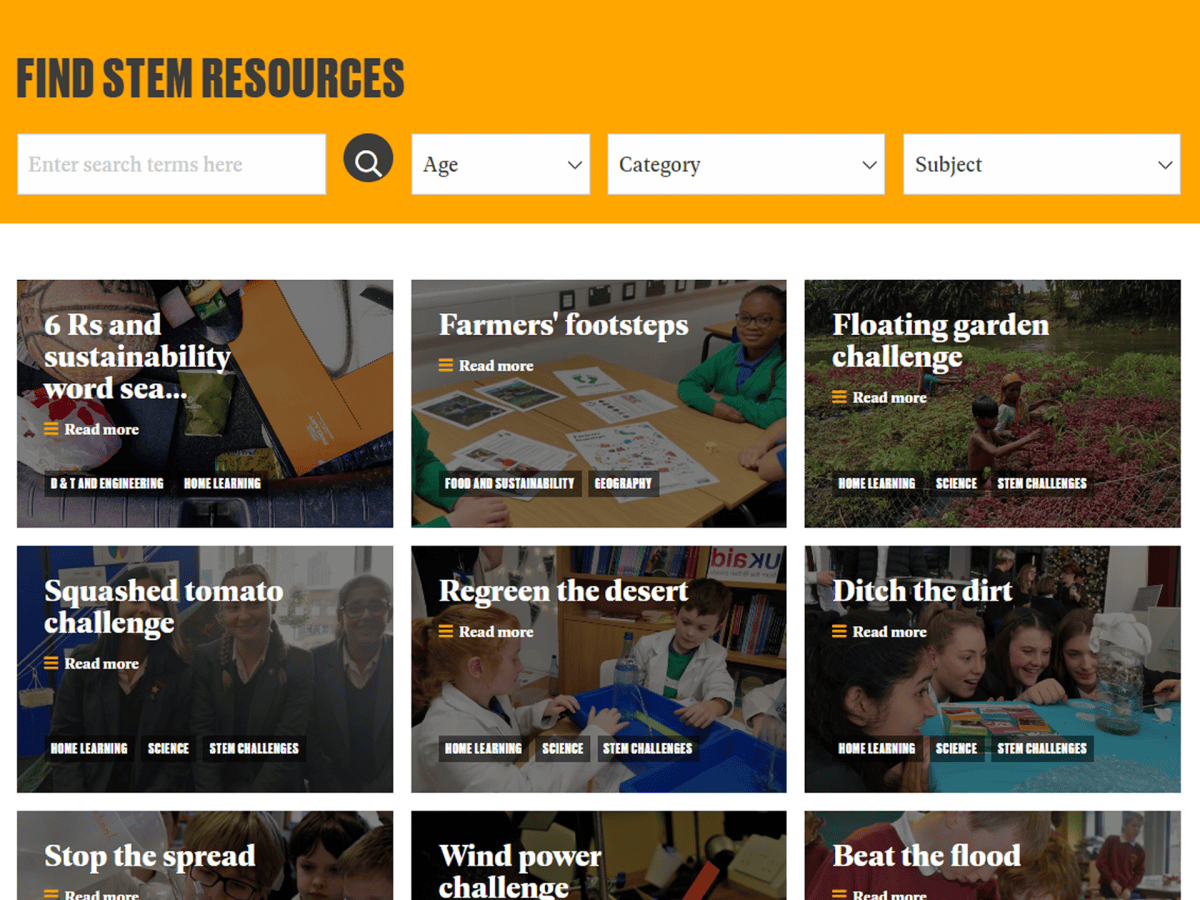Click Read more under Regreen the desert

[x=486, y=632]
